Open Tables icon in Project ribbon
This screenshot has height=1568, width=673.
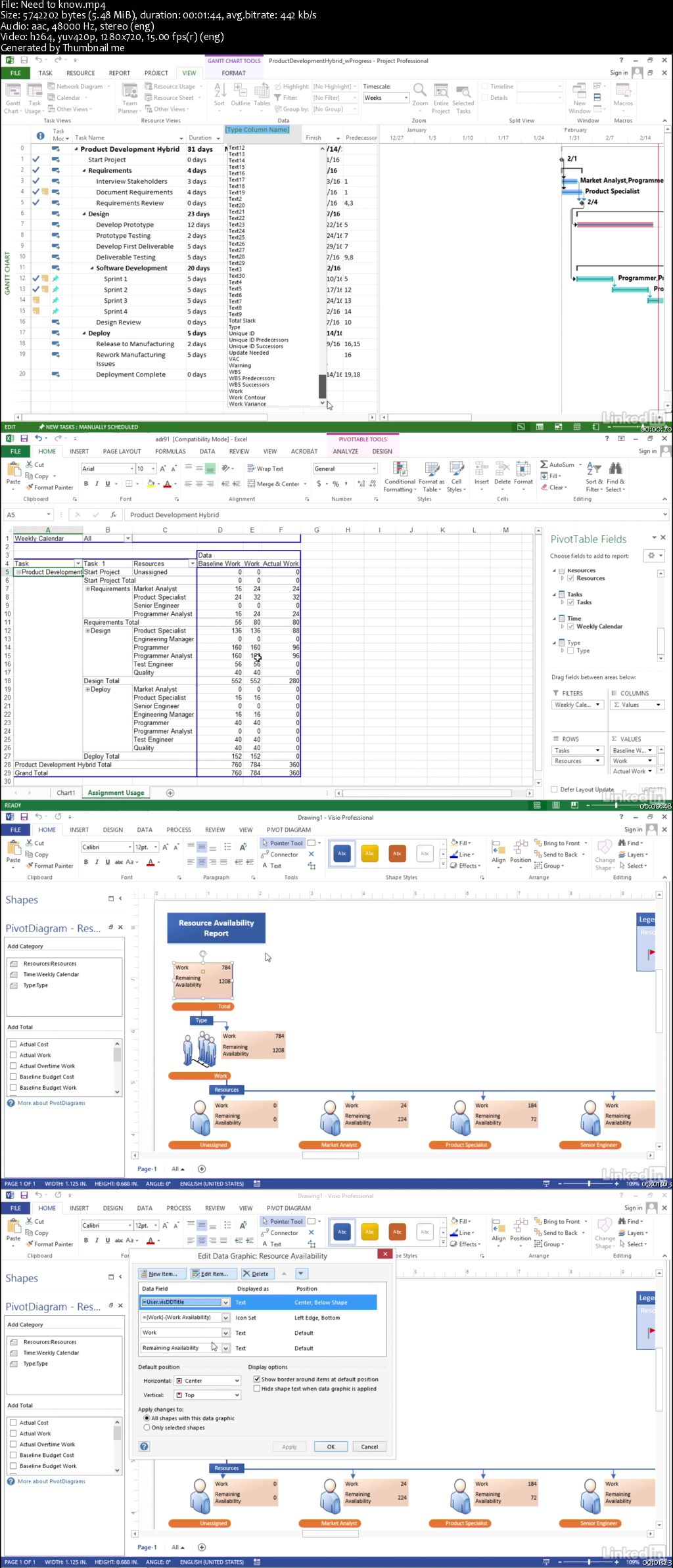(x=262, y=96)
